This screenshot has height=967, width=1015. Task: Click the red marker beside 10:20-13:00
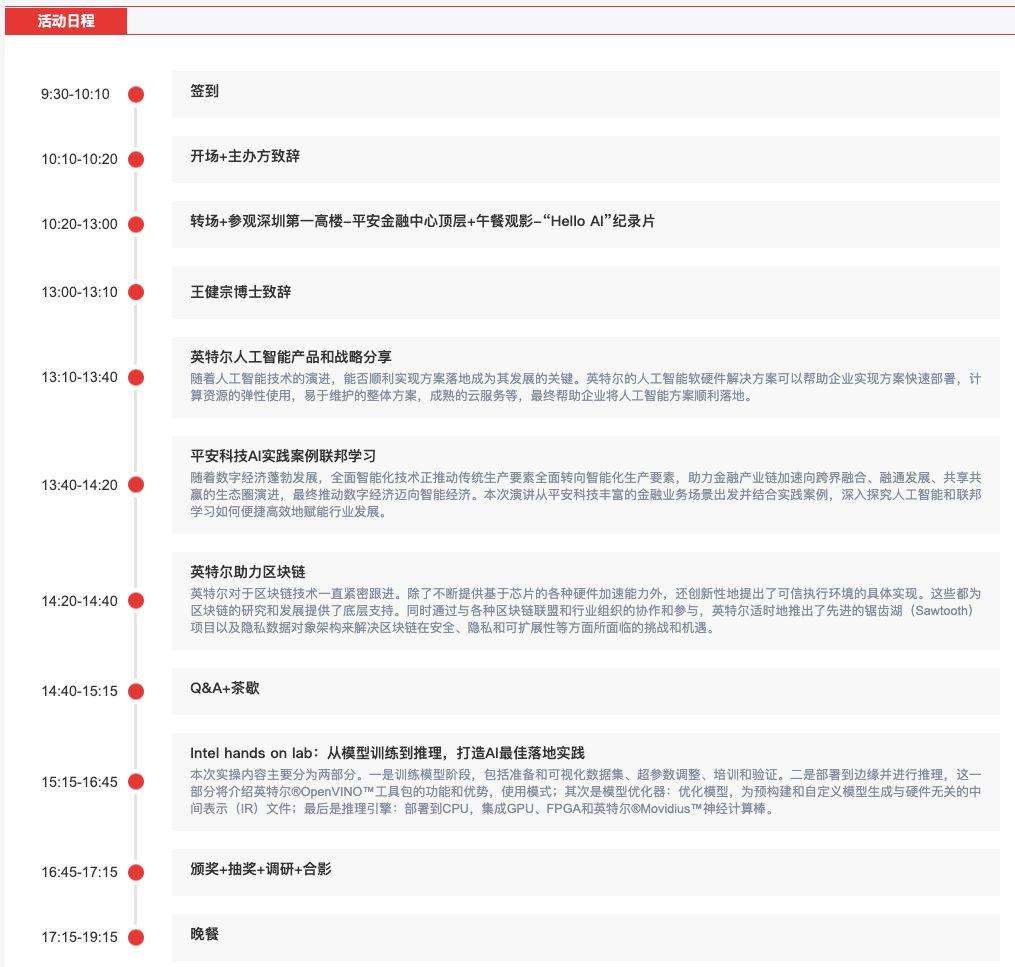pyautogui.click(x=136, y=225)
